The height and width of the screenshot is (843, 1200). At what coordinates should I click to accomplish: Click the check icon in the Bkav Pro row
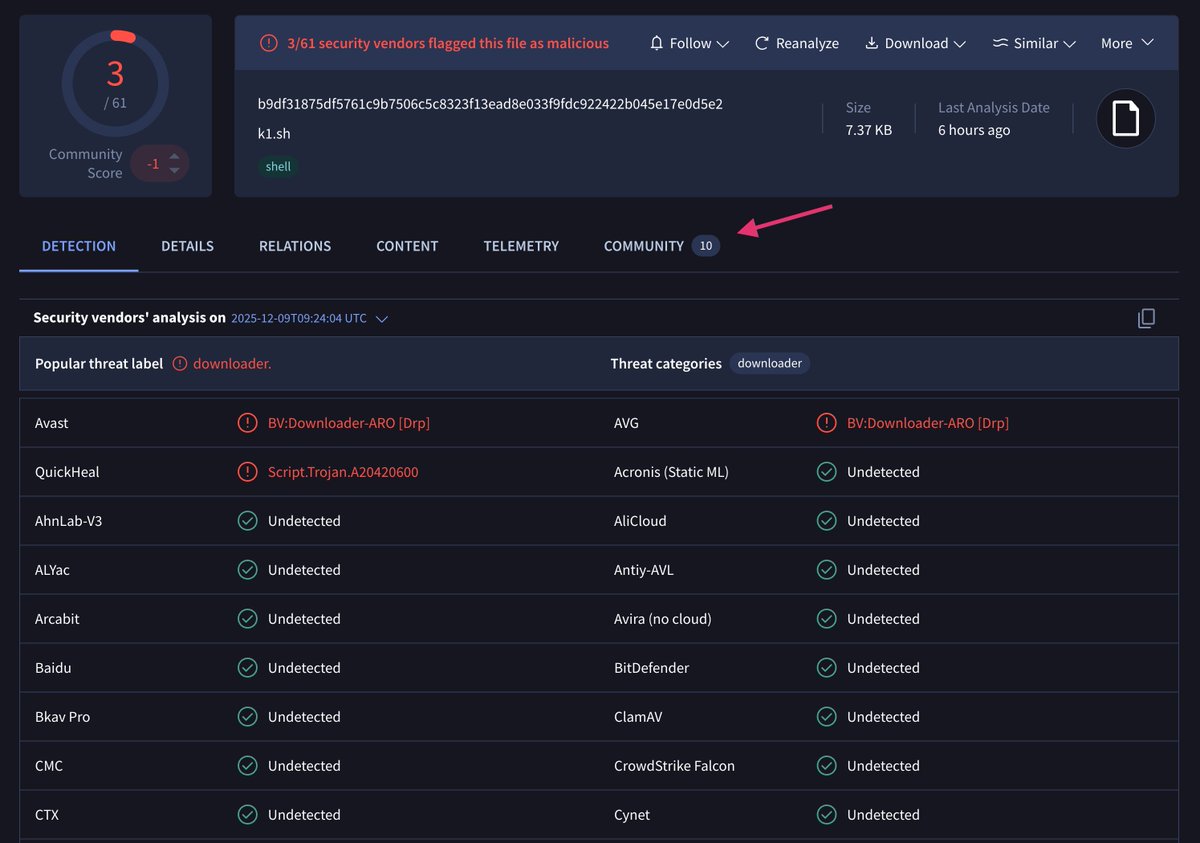coord(247,717)
